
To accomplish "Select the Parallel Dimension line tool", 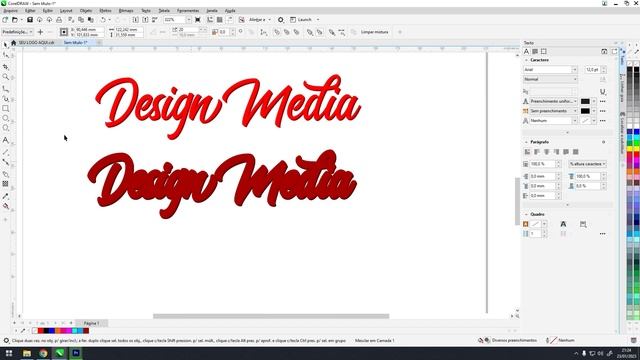I will pyautogui.click(x=5, y=152).
